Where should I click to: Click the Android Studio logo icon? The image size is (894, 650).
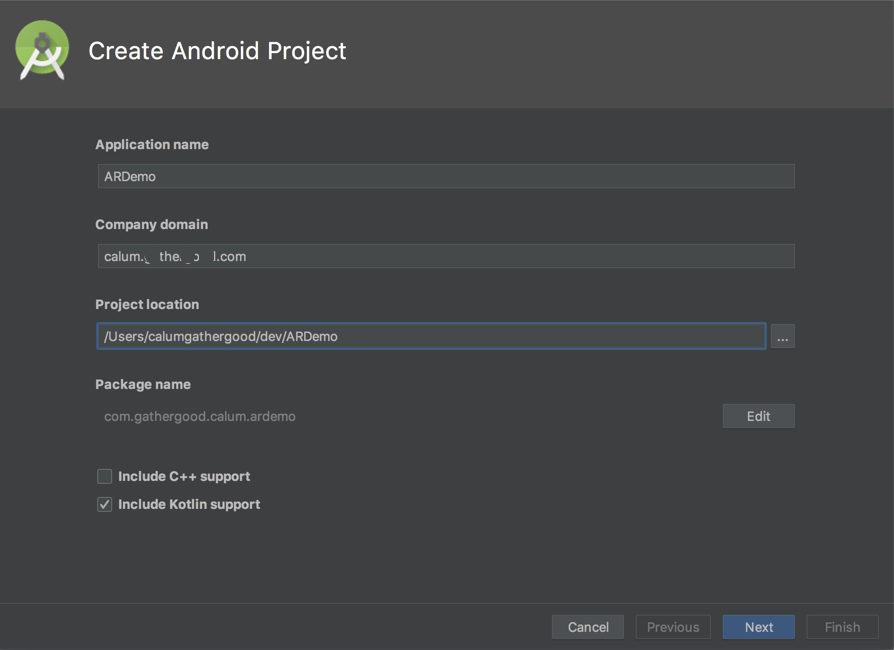tap(42, 50)
